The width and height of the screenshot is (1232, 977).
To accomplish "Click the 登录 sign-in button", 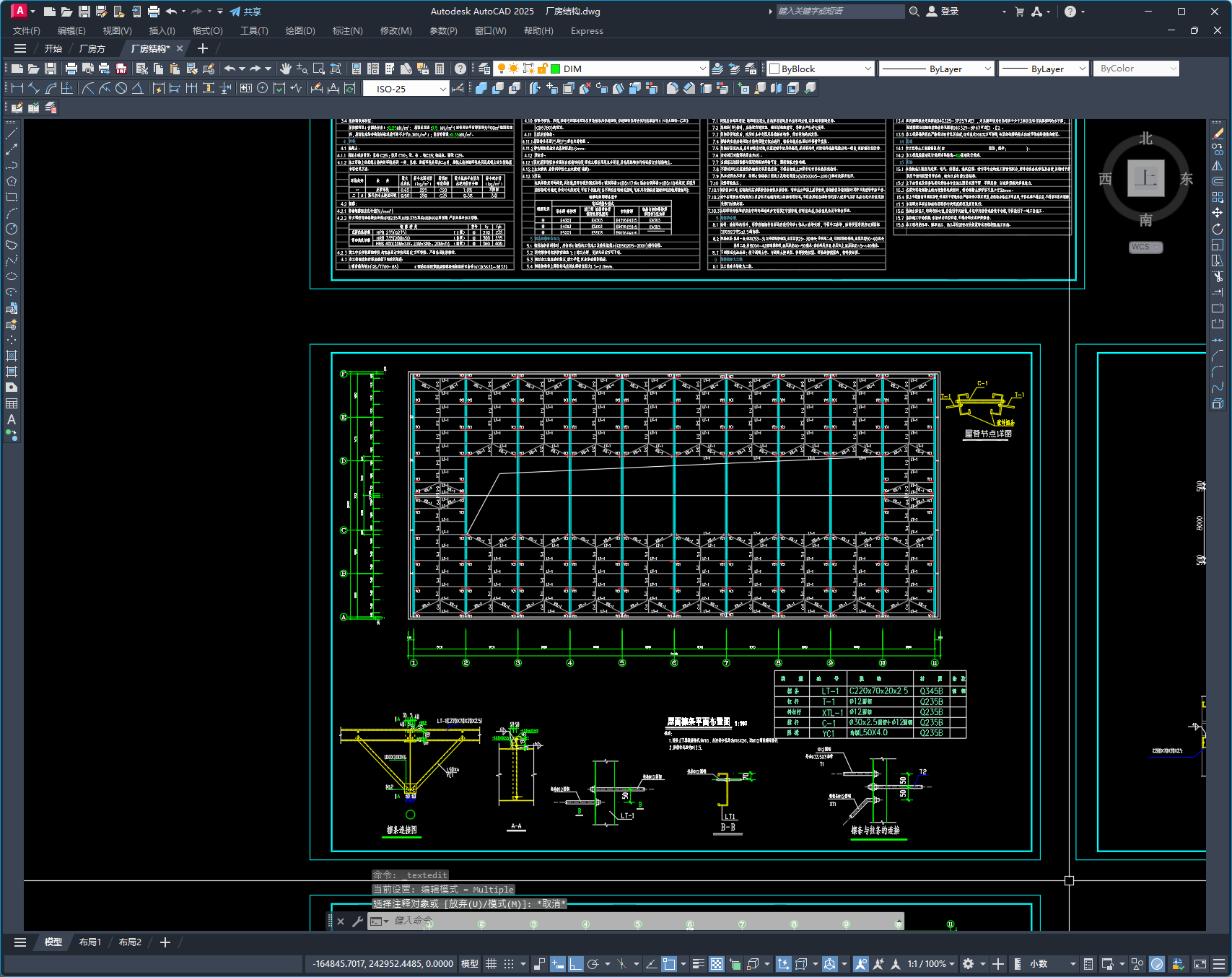I will [943, 12].
